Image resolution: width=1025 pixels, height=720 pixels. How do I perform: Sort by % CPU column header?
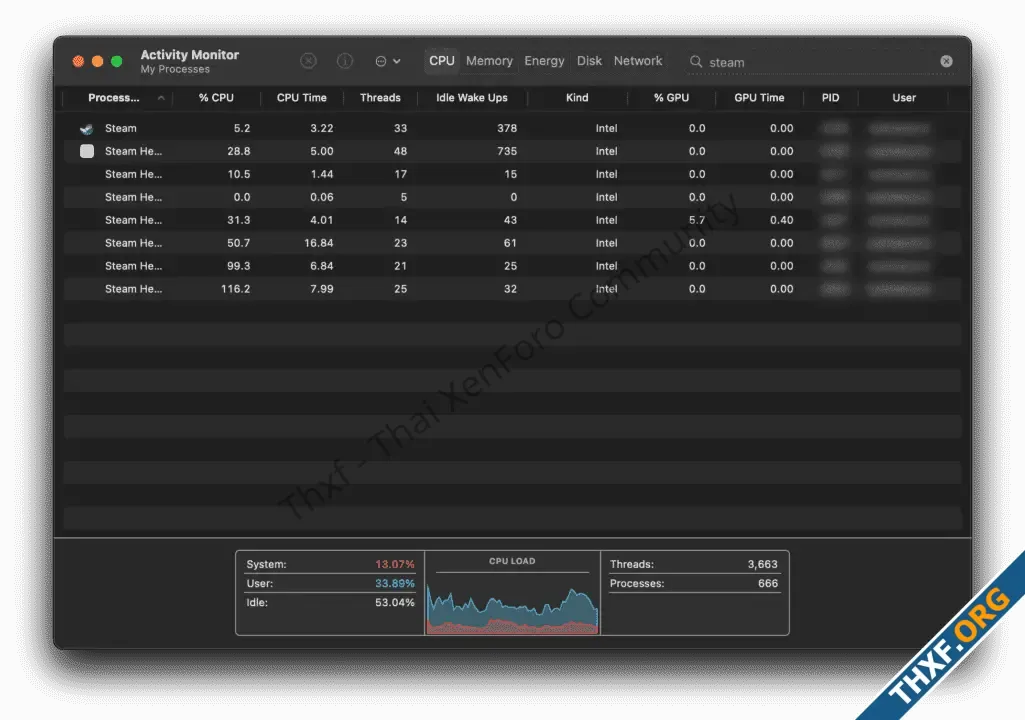pyautogui.click(x=216, y=98)
